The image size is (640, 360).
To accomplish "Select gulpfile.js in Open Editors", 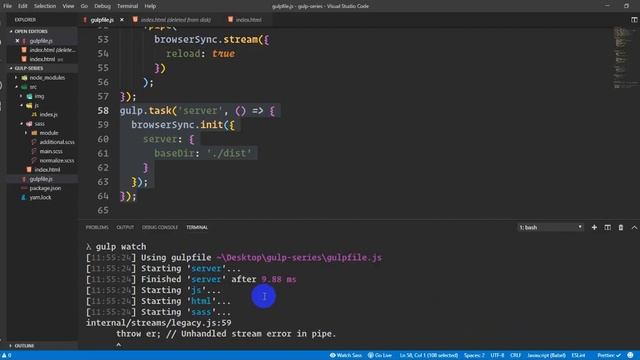I will tap(41, 41).
